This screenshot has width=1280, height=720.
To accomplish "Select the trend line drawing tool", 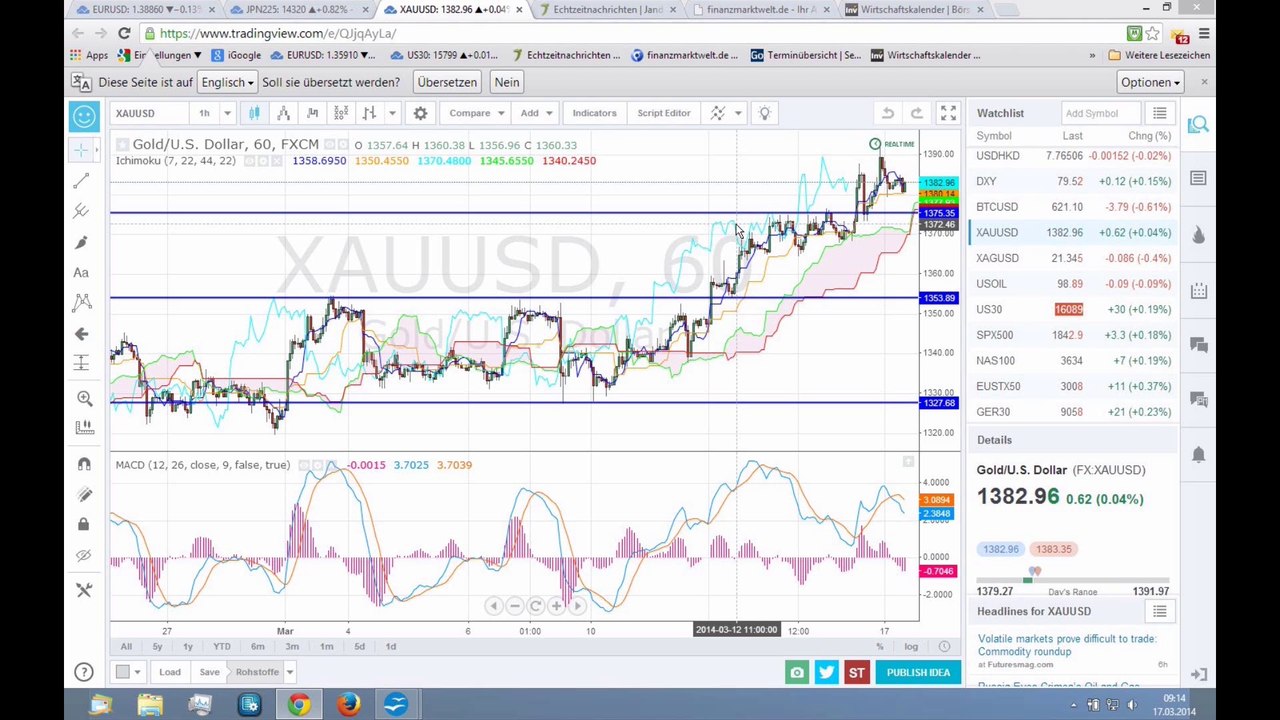I will (x=82, y=180).
